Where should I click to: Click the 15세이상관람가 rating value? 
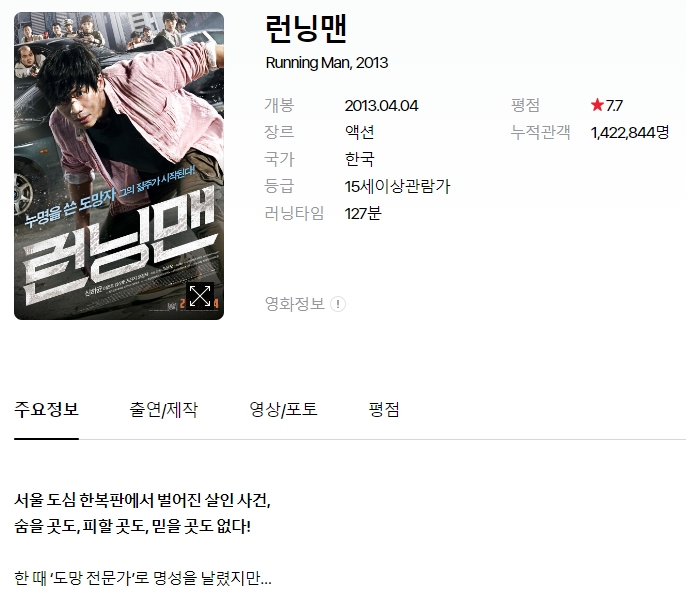[397, 186]
